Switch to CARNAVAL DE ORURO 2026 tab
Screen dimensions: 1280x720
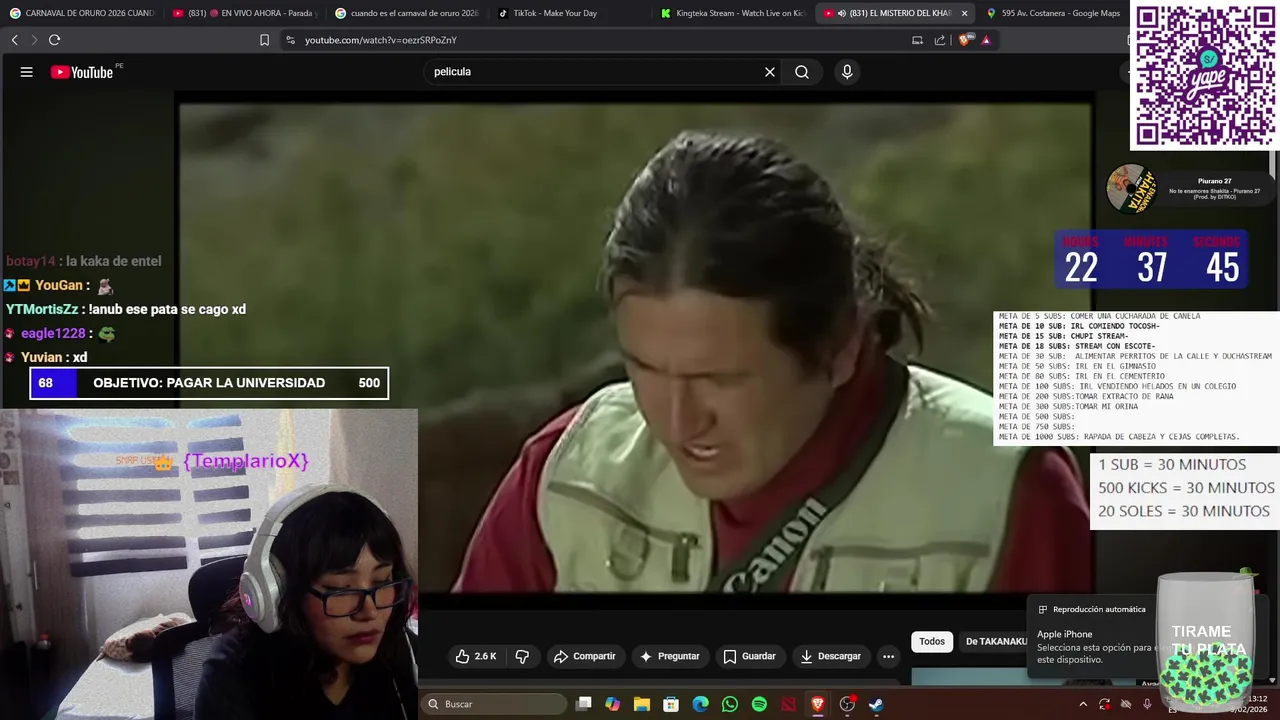coord(82,13)
